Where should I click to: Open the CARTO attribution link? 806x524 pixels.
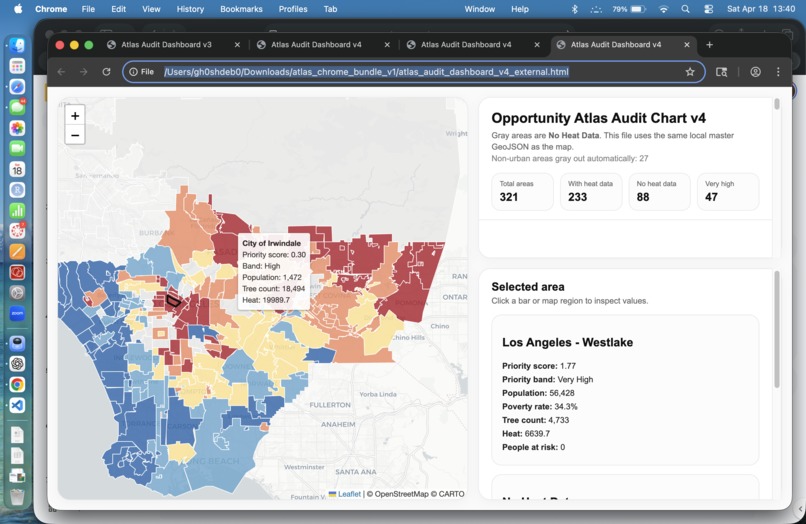click(x=451, y=494)
